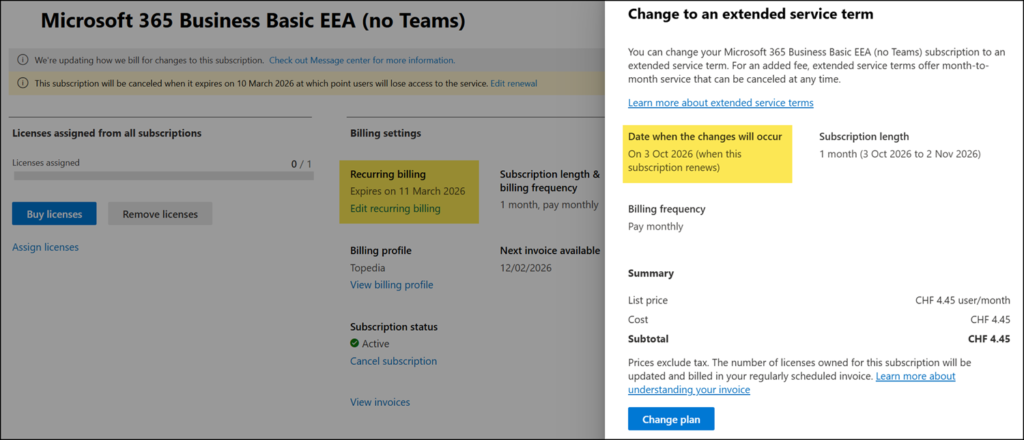
Task: Open Learn more about extended service terms
Action: tap(720, 102)
